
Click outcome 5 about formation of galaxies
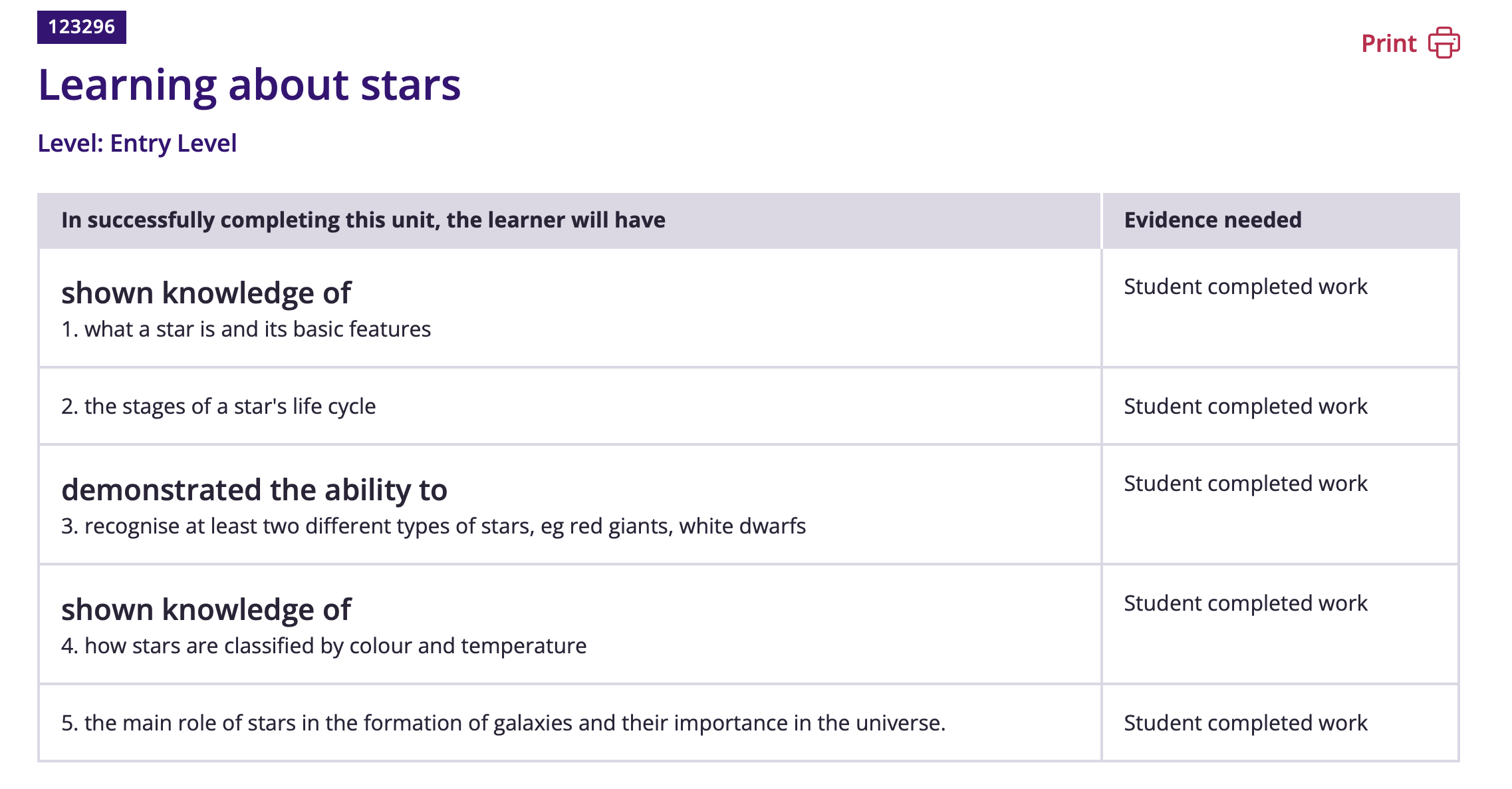coord(503,723)
